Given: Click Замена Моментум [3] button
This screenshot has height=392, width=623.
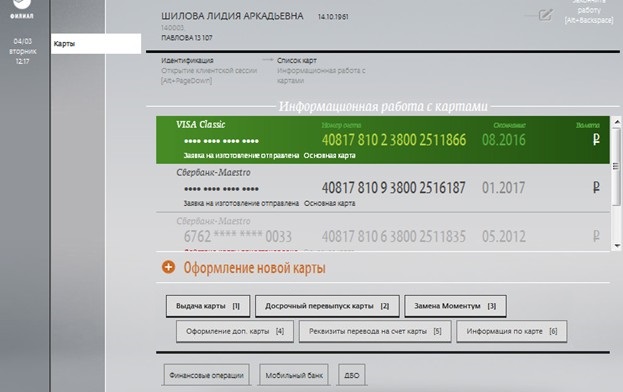Looking at the screenshot, I should click(455, 306).
